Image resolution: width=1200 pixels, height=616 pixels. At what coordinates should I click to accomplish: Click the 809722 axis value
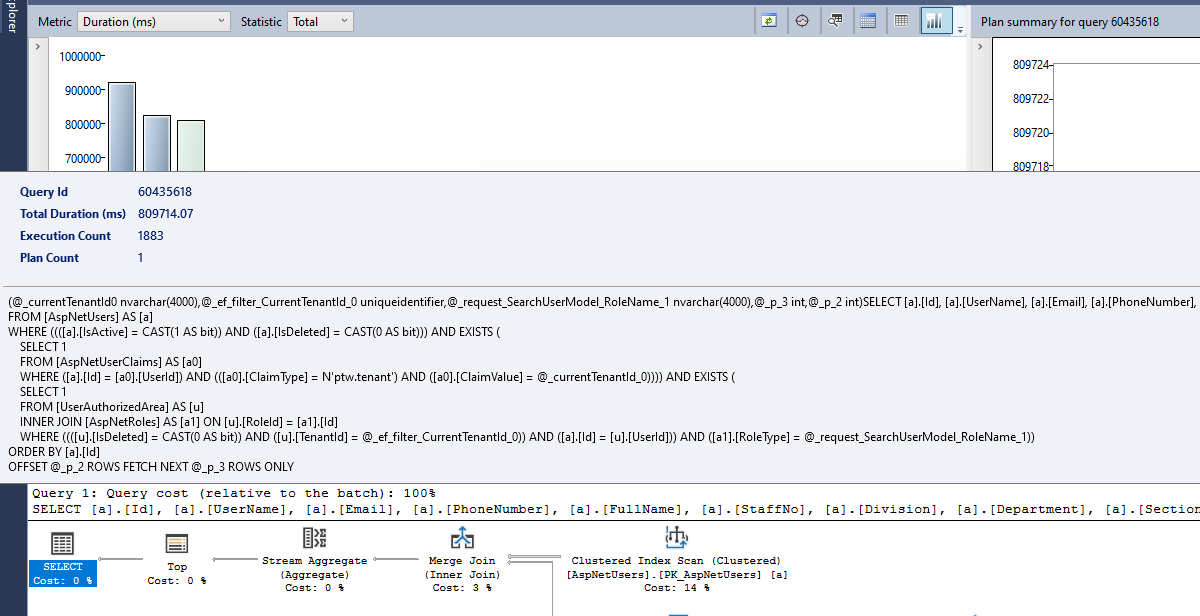[x=1031, y=99]
